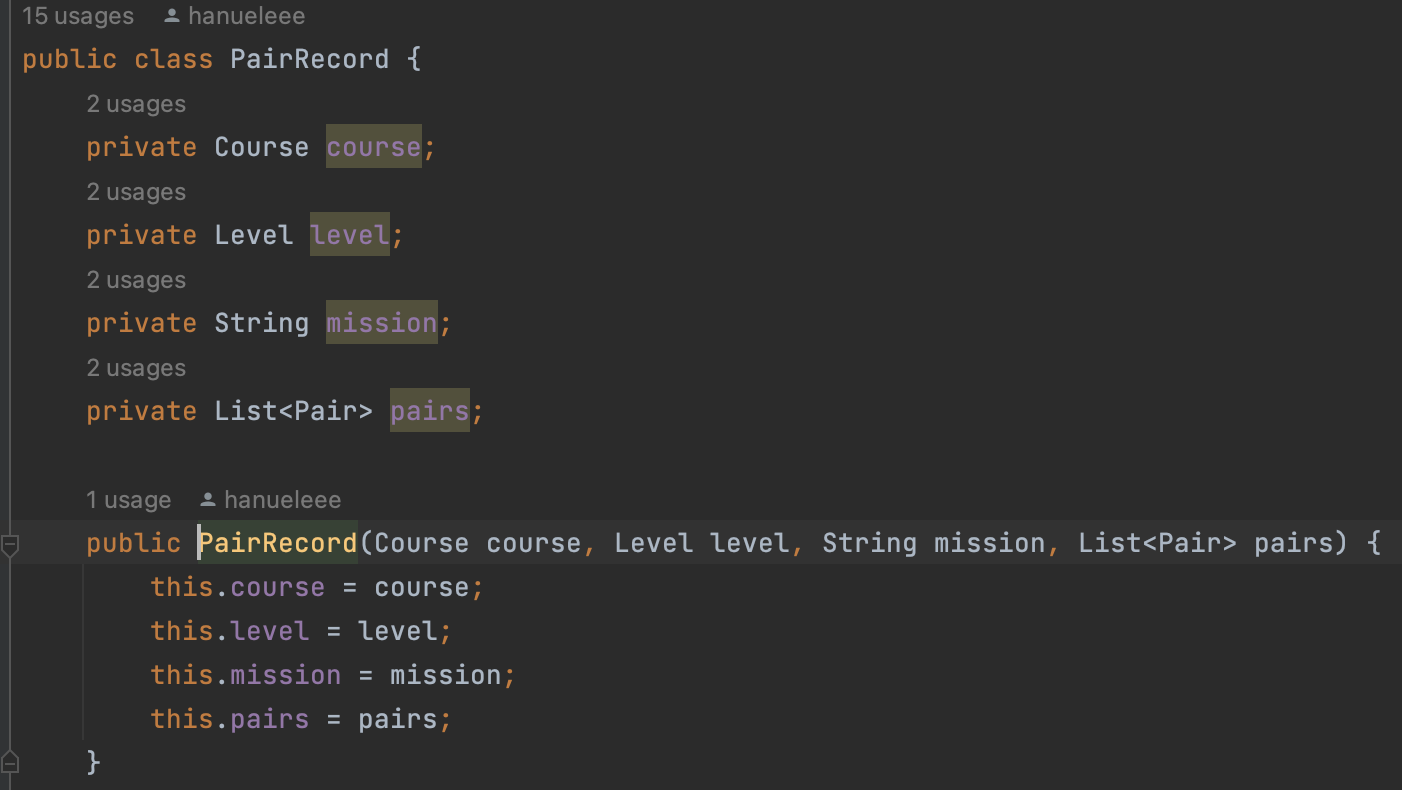Click the fold end marker beside the closing brace
Image resolution: width=1402 pixels, height=790 pixels.
[10, 762]
